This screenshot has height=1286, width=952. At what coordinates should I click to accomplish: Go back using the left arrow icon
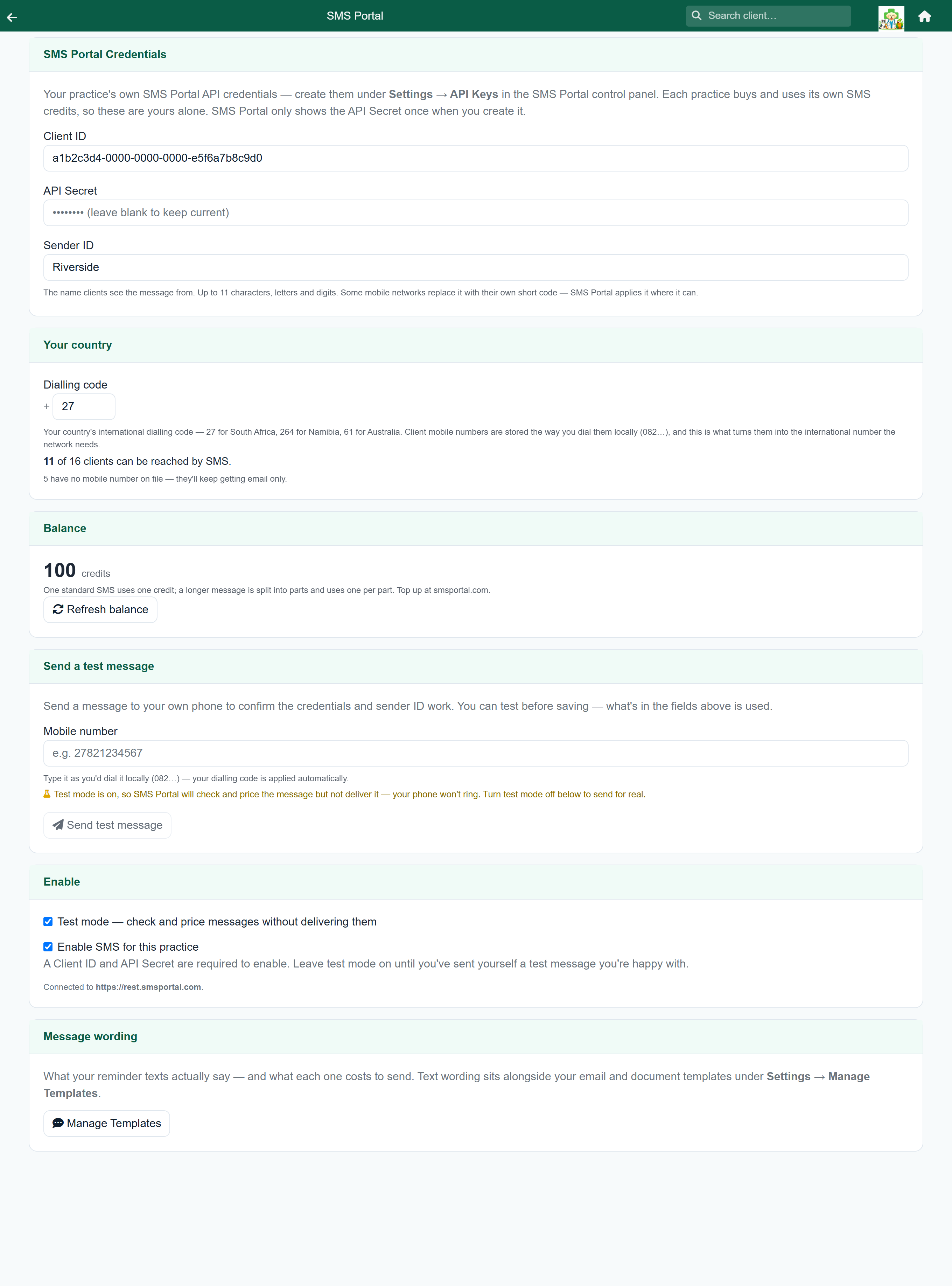[x=12, y=17]
